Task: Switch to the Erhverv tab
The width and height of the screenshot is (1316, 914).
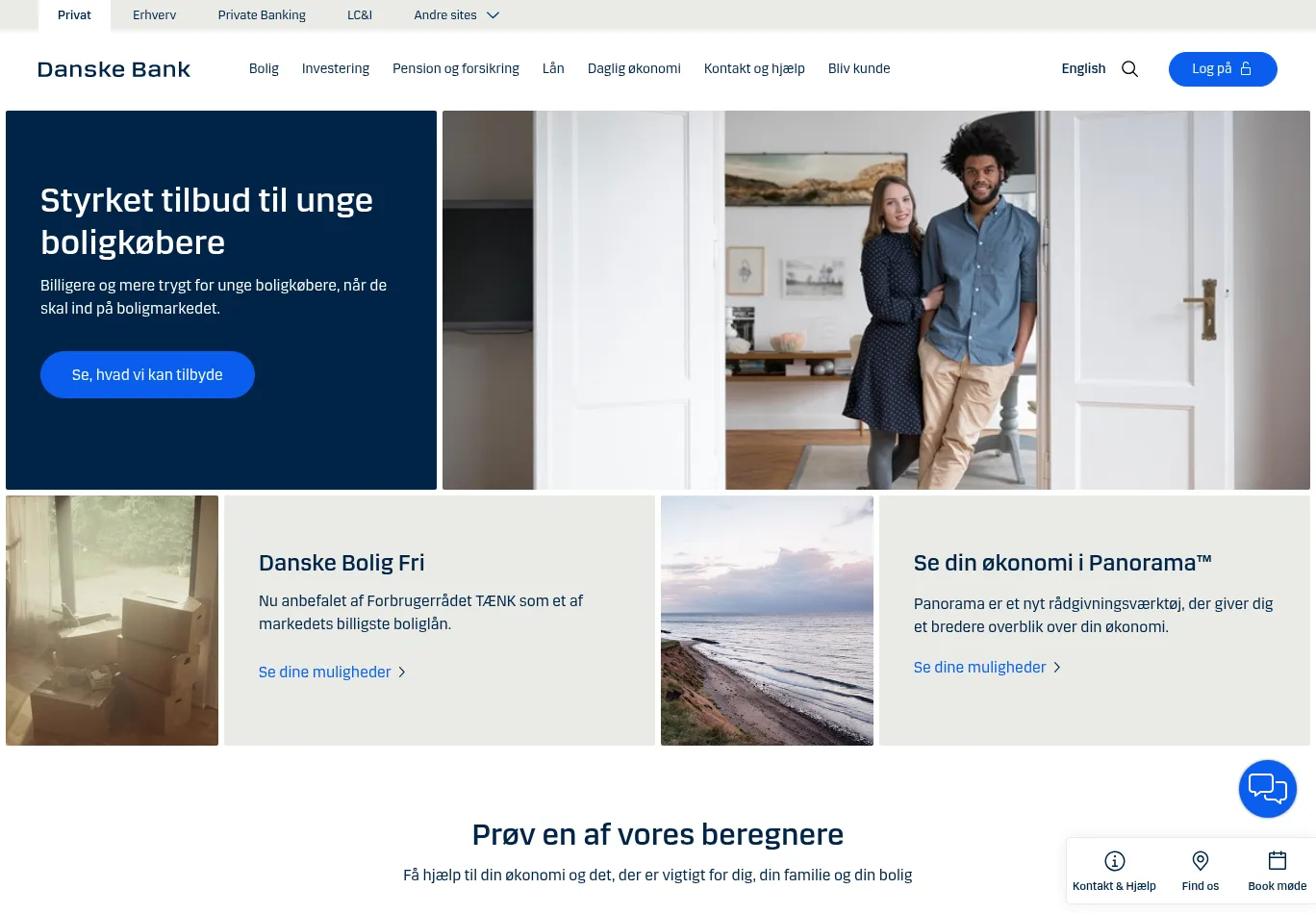Action: [154, 15]
